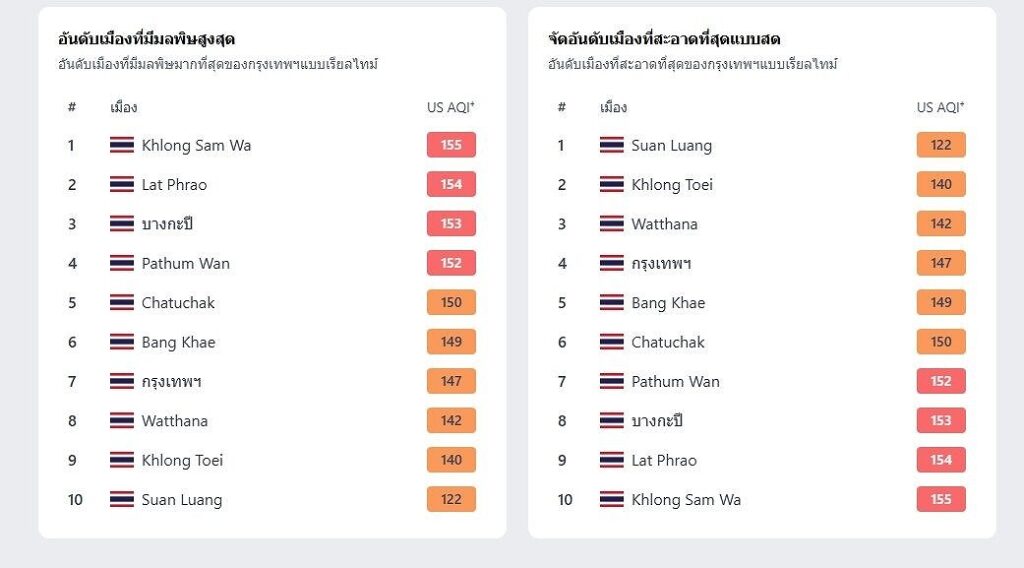Image resolution: width=1024 pixels, height=568 pixels.
Task: Select บางกะปิ in the most polluted ranking
Action: point(167,224)
